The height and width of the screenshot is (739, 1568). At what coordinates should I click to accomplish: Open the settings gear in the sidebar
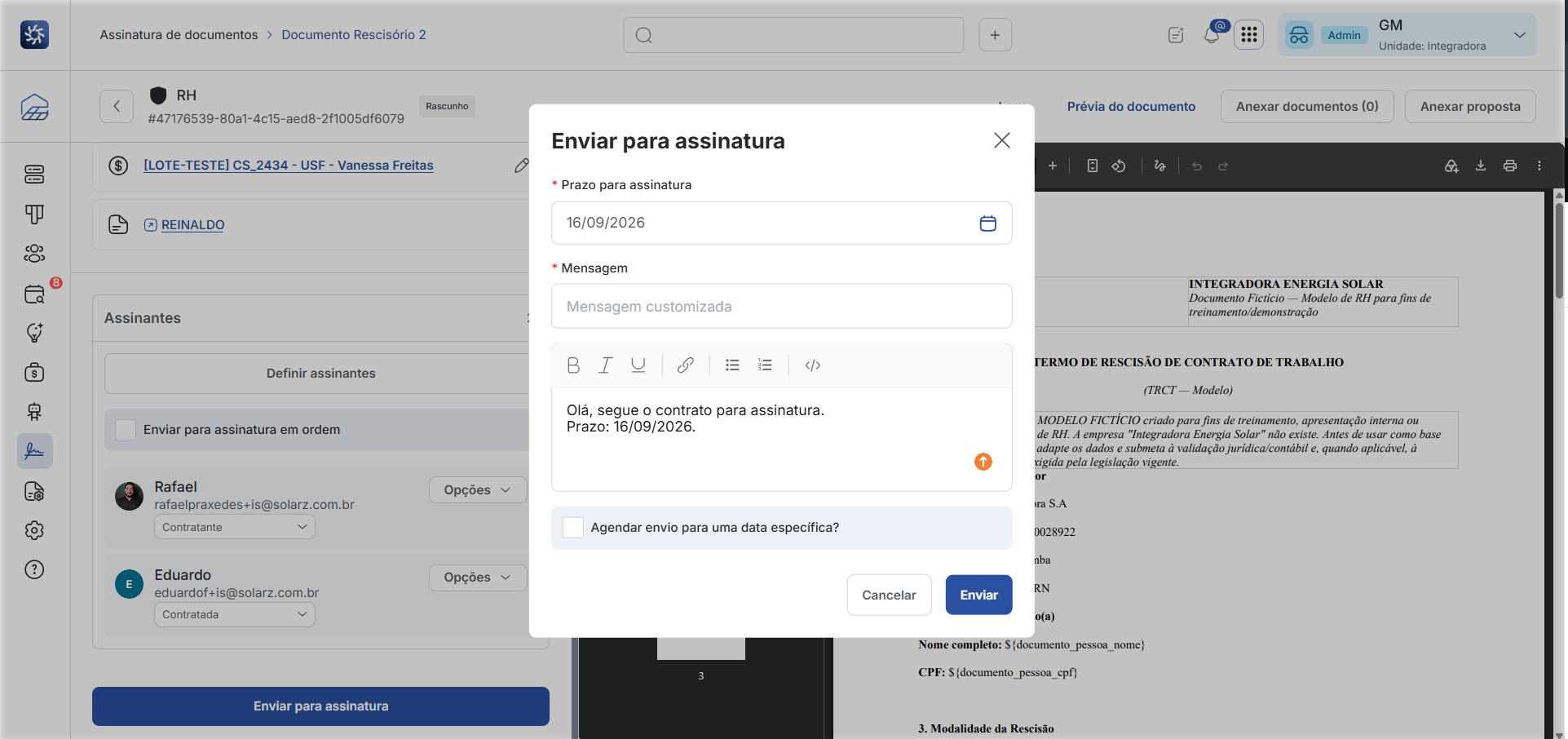click(x=34, y=530)
